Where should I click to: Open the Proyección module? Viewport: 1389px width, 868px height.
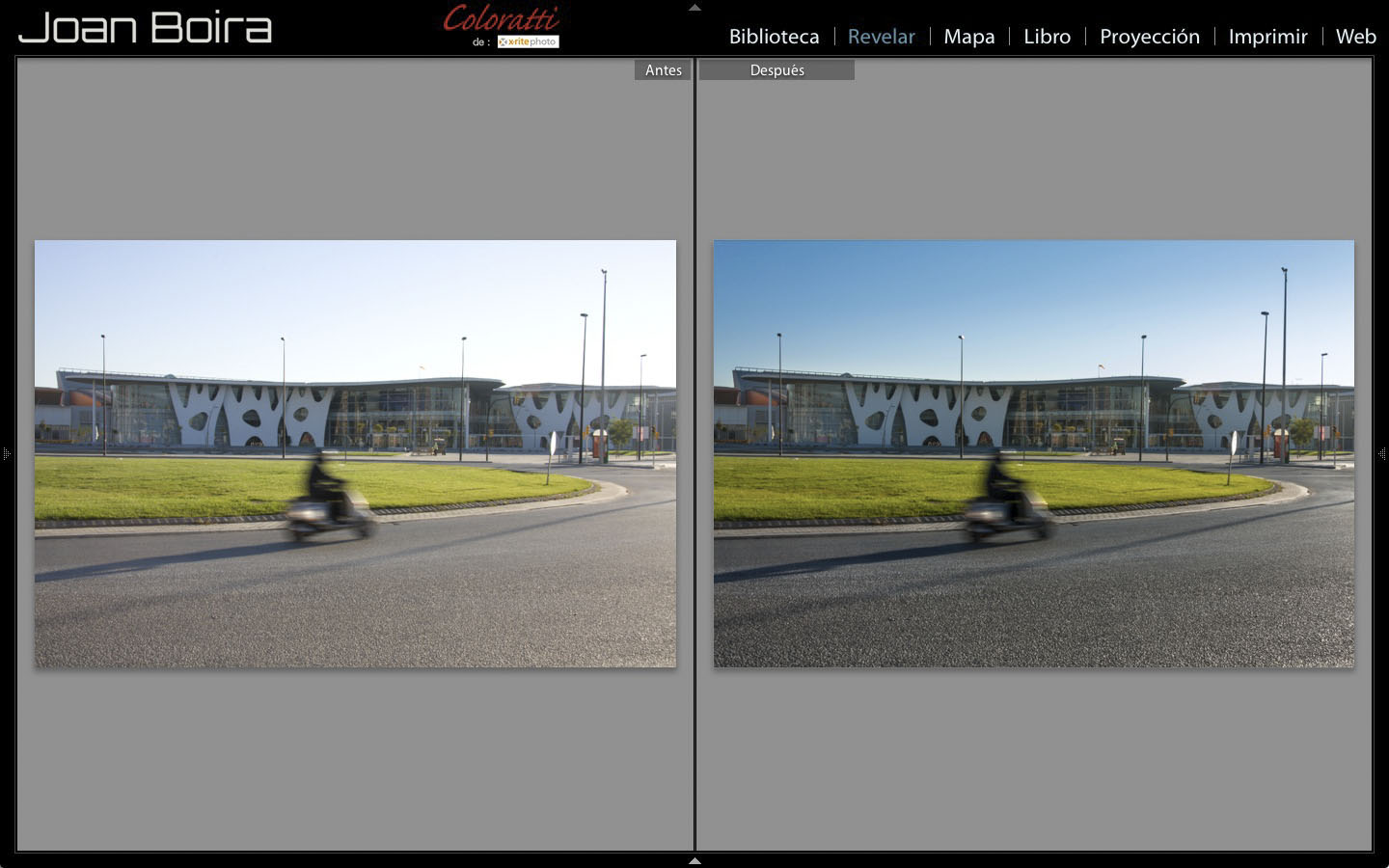click(1149, 37)
